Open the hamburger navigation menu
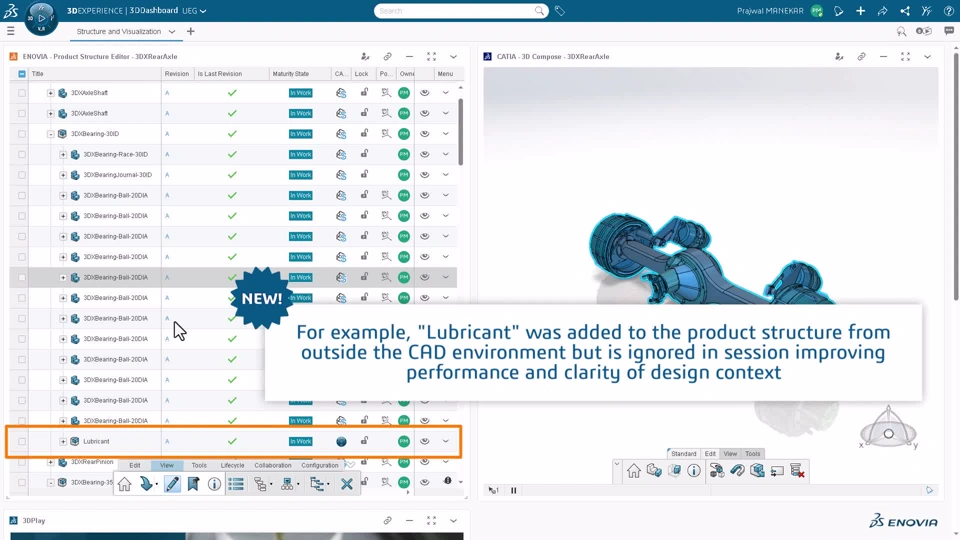Image resolution: width=960 pixels, height=540 pixels. point(10,31)
